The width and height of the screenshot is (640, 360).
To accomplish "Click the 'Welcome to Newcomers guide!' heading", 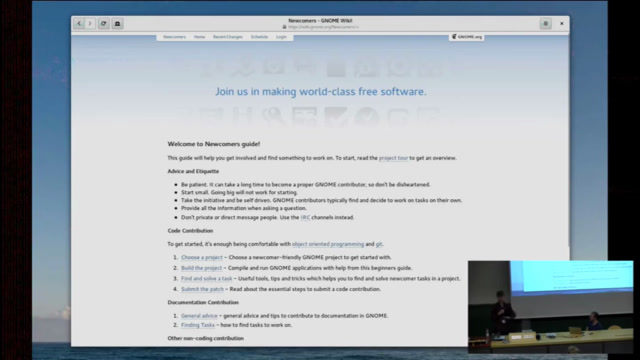I will point(213,144).
